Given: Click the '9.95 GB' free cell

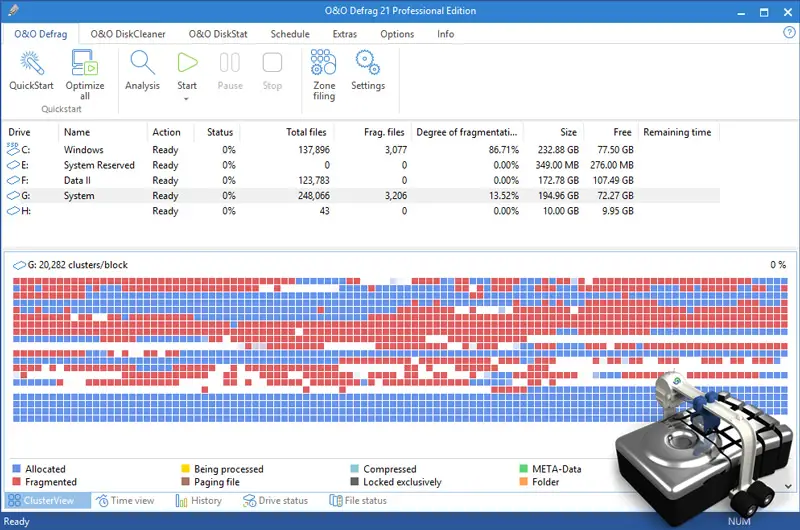Looking at the screenshot, I should (x=617, y=211).
